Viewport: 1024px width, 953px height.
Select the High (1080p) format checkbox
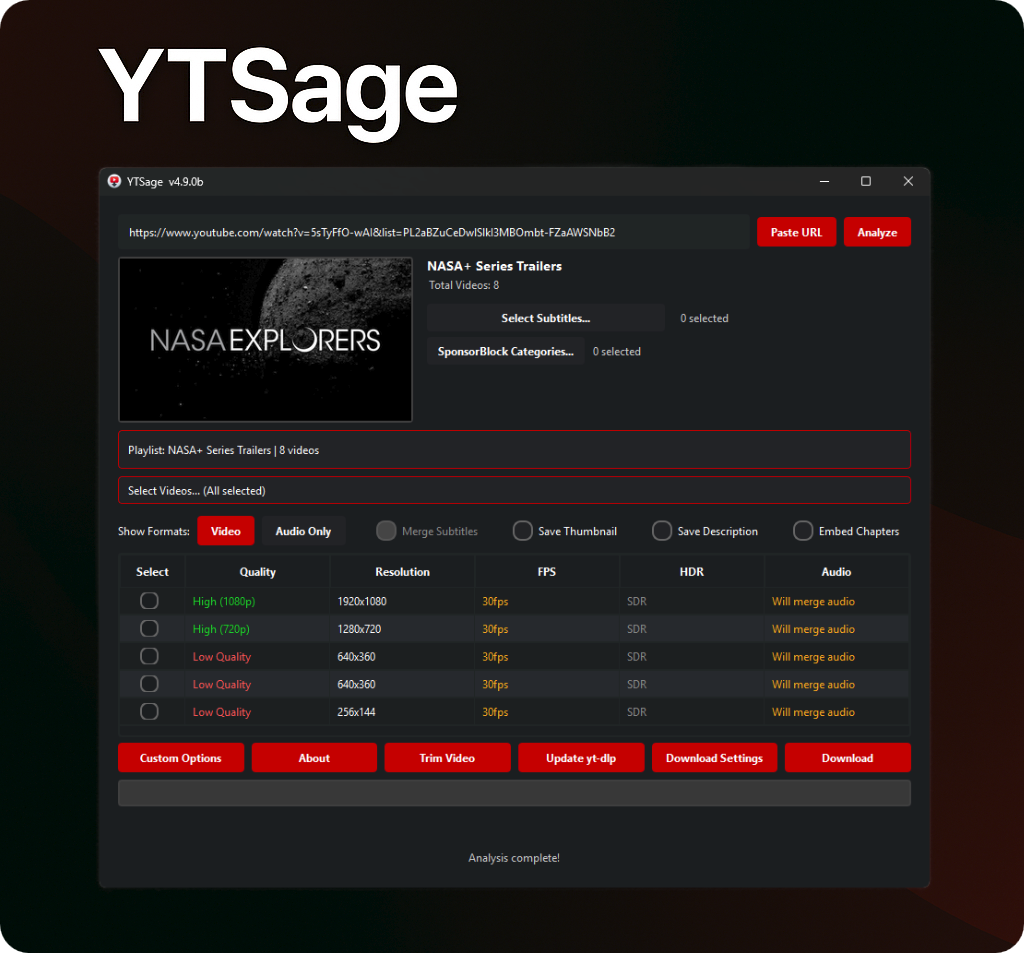[149, 600]
